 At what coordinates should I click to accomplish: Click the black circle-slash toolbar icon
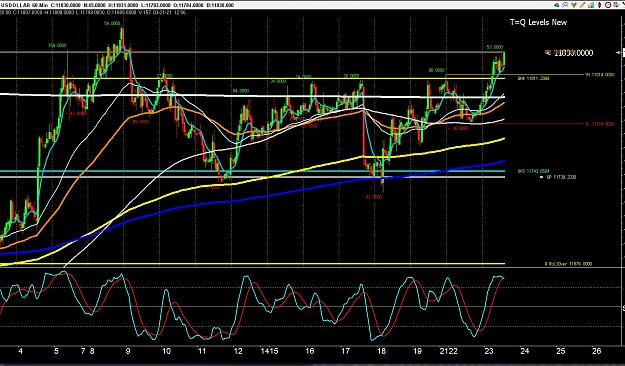pyautogui.click(x=608, y=5)
